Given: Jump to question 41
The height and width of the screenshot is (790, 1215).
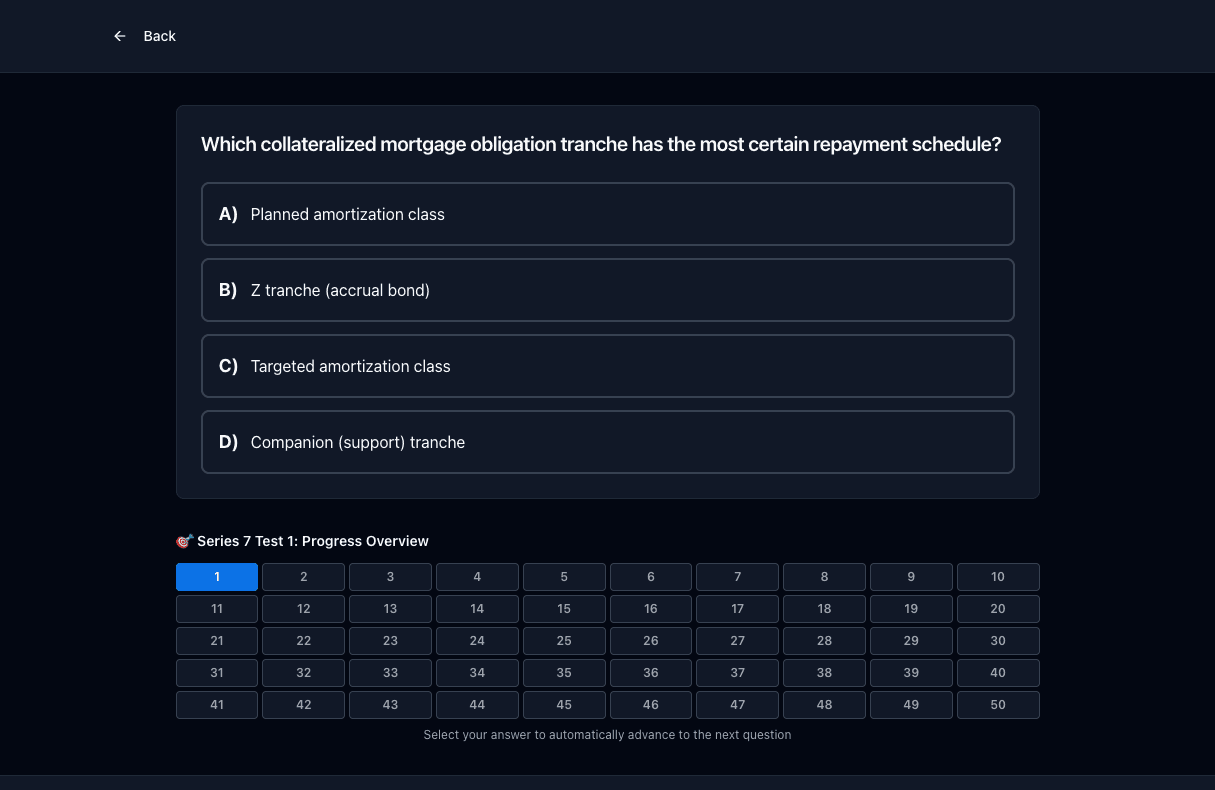Looking at the screenshot, I should tap(217, 705).
